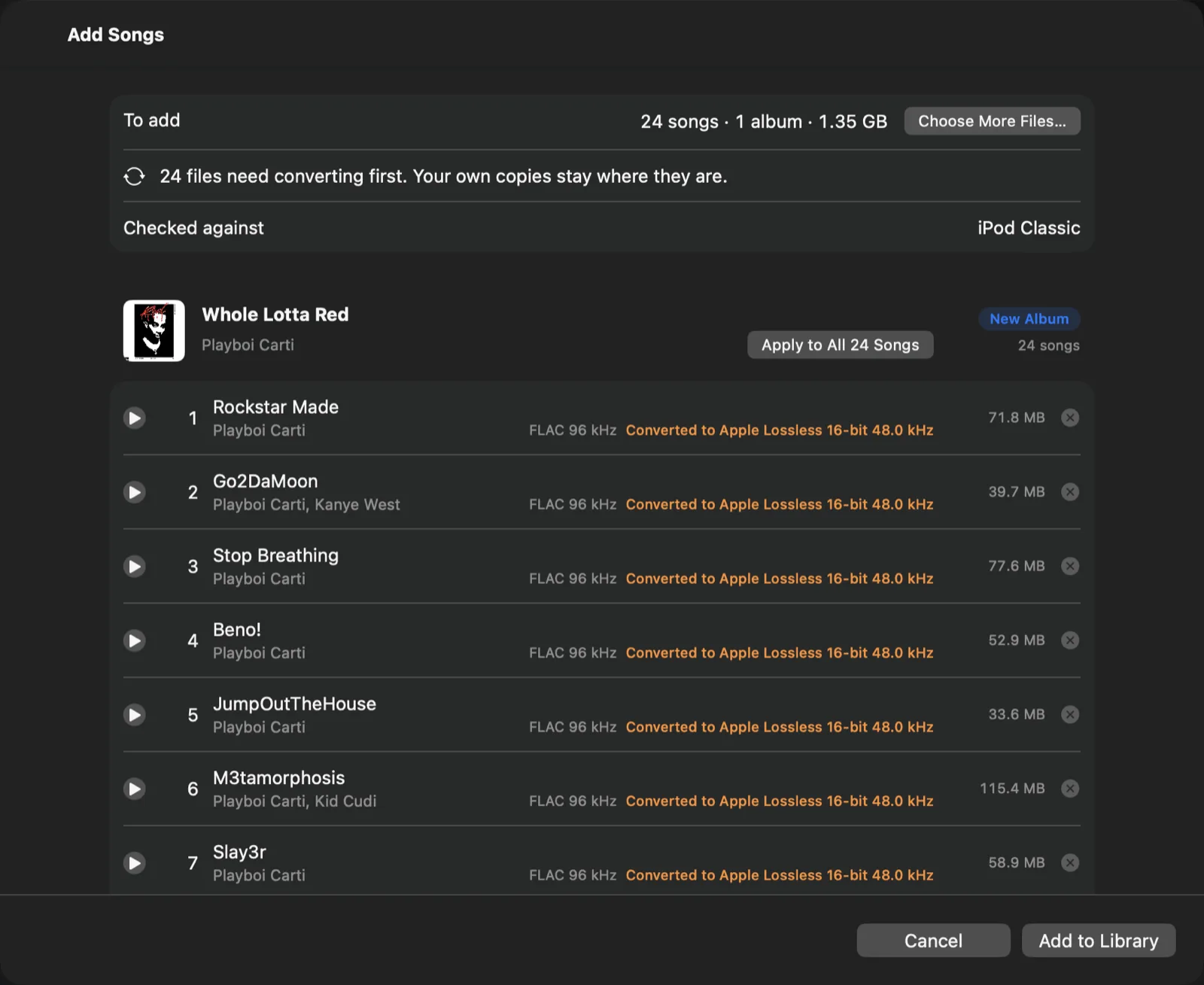Viewport: 1204px width, 985px height.
Task: Select the Slay3r song title
Action: [239, 853]
